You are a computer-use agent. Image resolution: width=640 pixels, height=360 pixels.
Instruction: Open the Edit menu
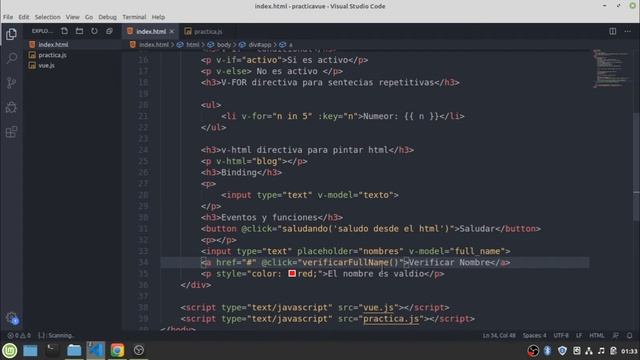pyautogui.click(x=24, y=17)
